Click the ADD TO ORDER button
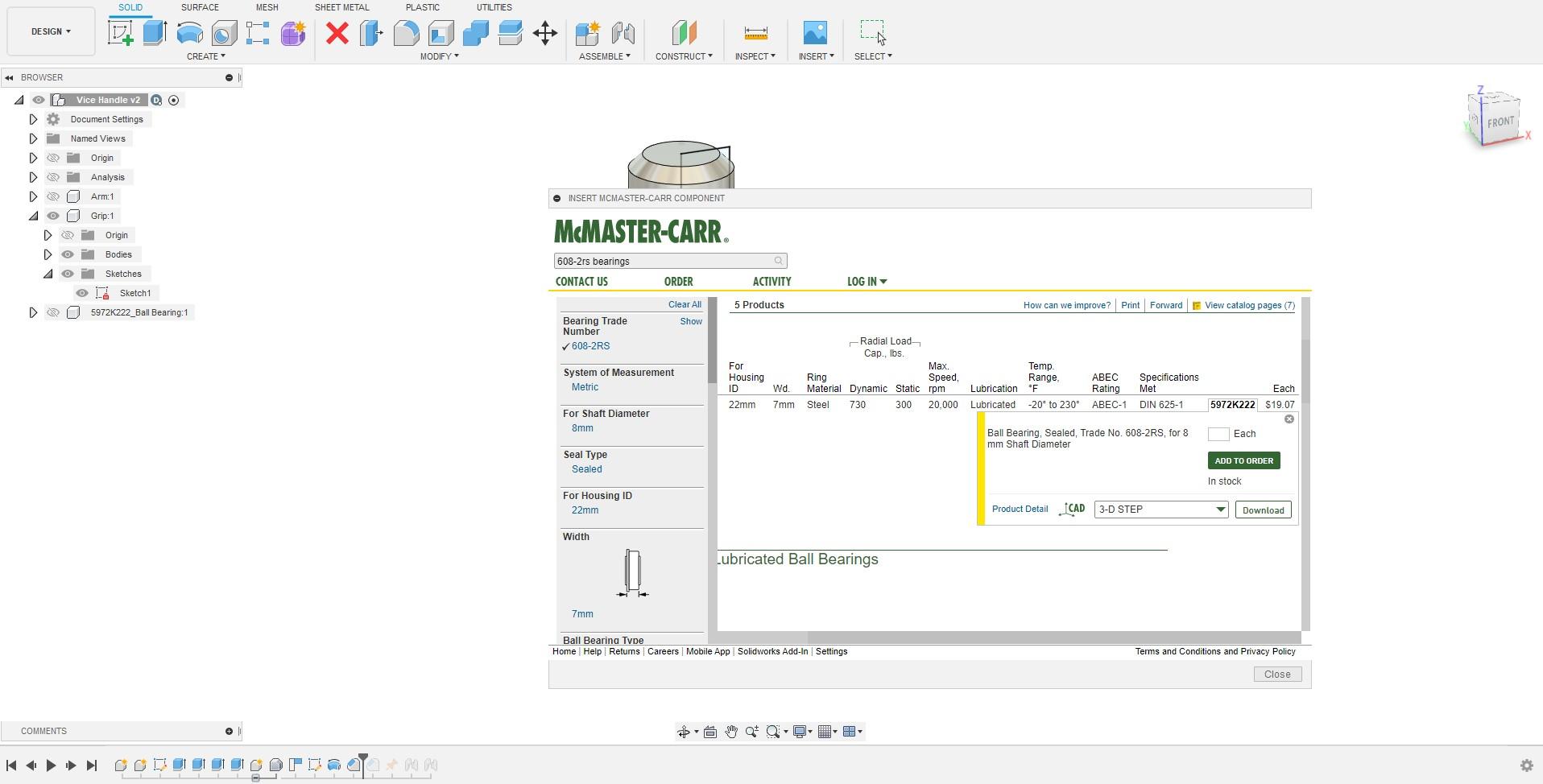 (1243, 461)
